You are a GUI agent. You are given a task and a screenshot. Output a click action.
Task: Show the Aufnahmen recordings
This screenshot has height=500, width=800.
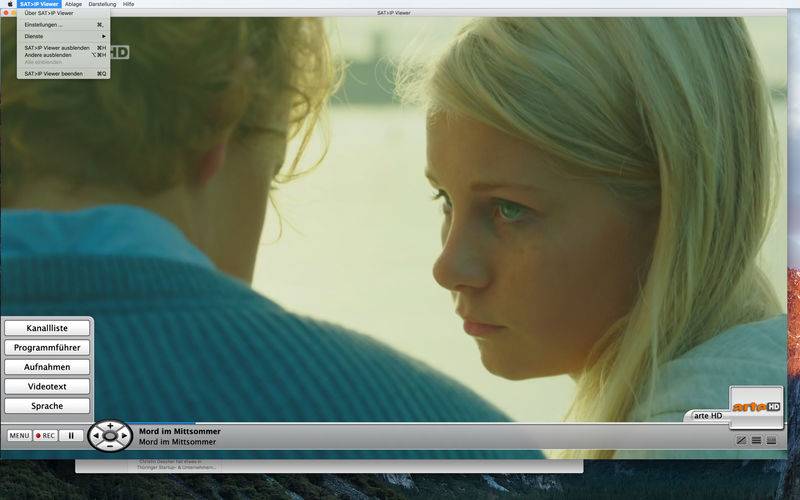47,367
